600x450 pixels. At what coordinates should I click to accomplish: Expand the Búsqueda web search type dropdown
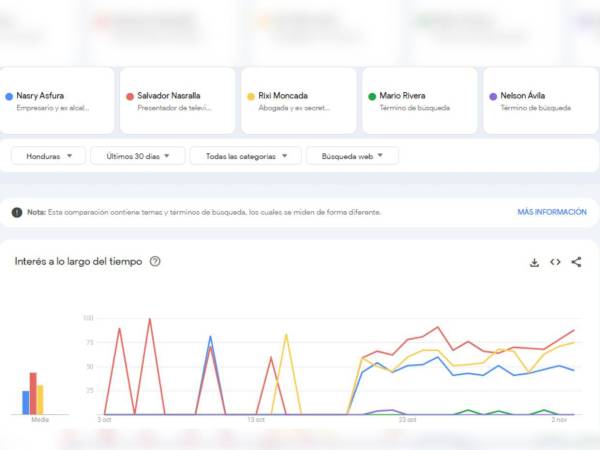[352, 156]
